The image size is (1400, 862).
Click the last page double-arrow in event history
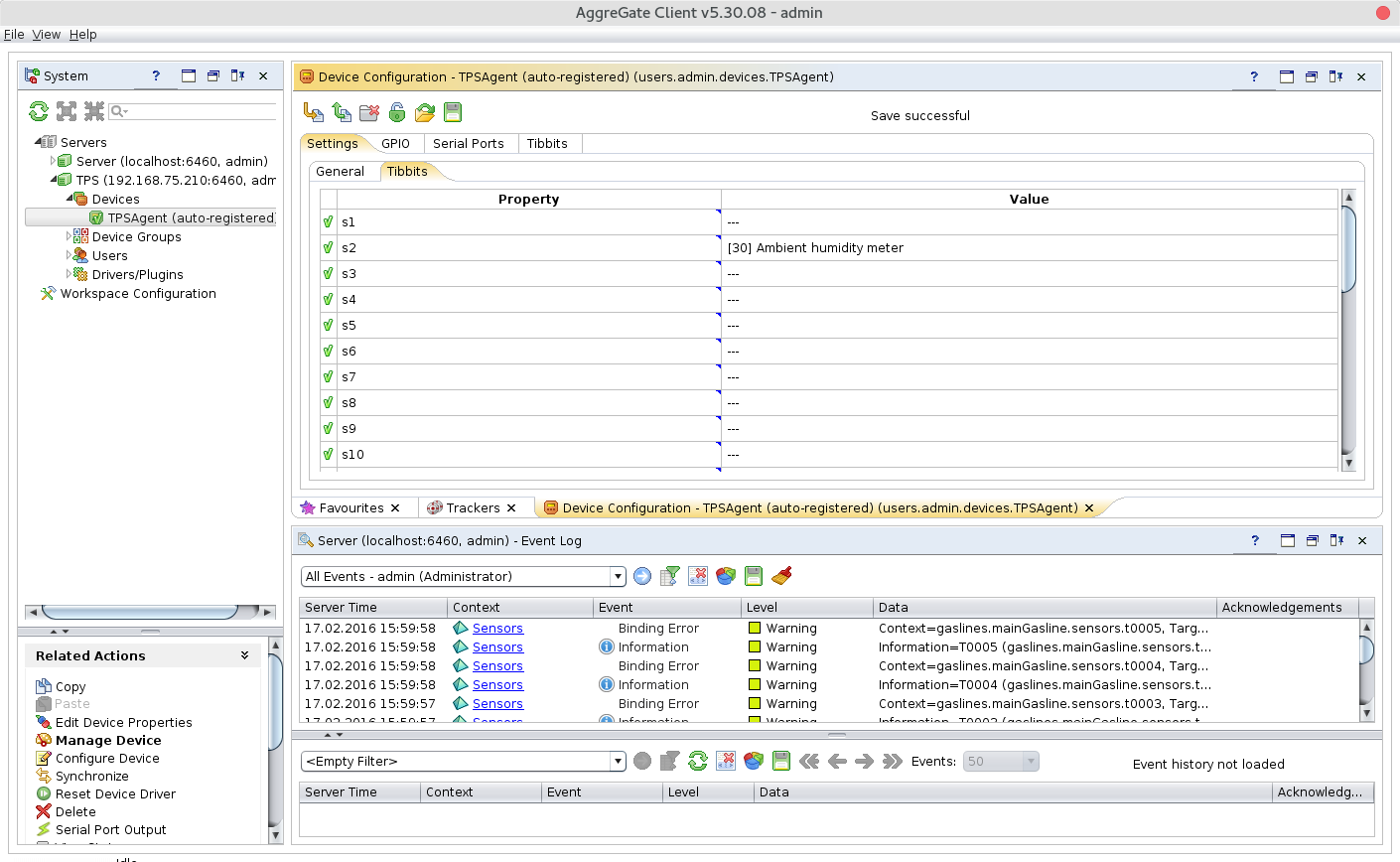point(892,761)
